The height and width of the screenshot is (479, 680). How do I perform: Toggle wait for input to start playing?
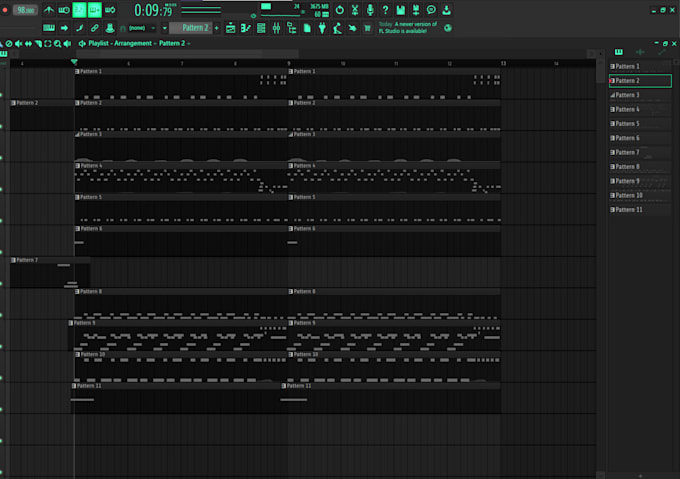tap(64, 10)
